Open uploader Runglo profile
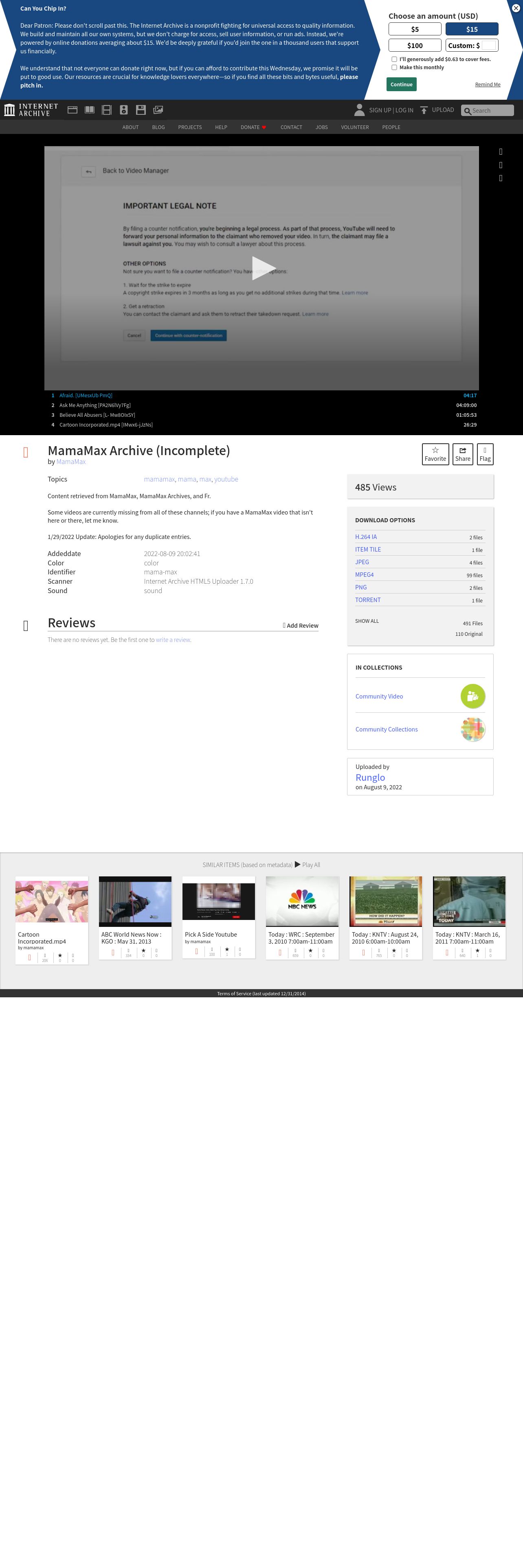Screen dimensions: 523x1568 pos(370,778)
